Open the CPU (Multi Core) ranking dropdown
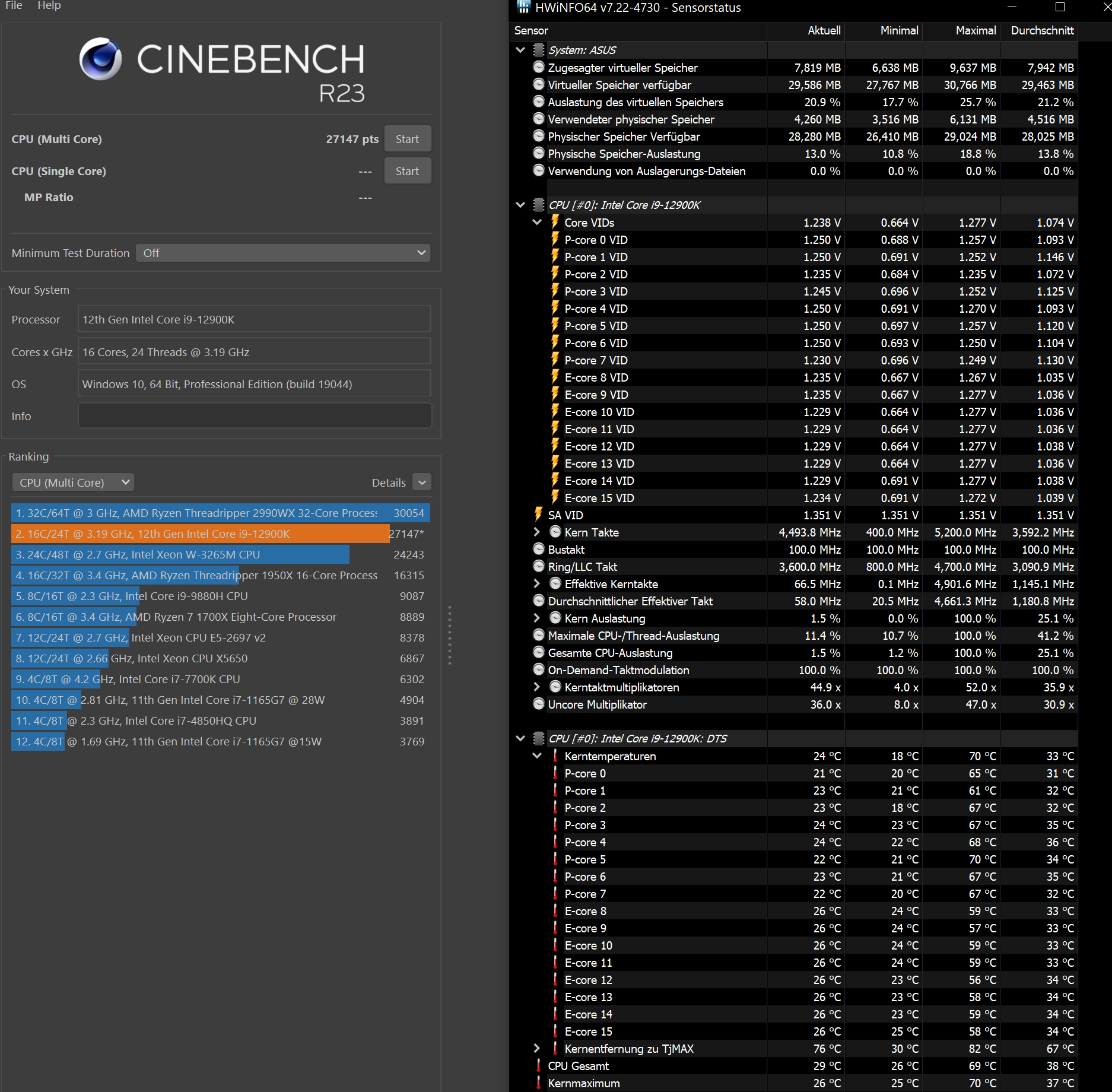The image size is (1112, 1092). point(73,482)
